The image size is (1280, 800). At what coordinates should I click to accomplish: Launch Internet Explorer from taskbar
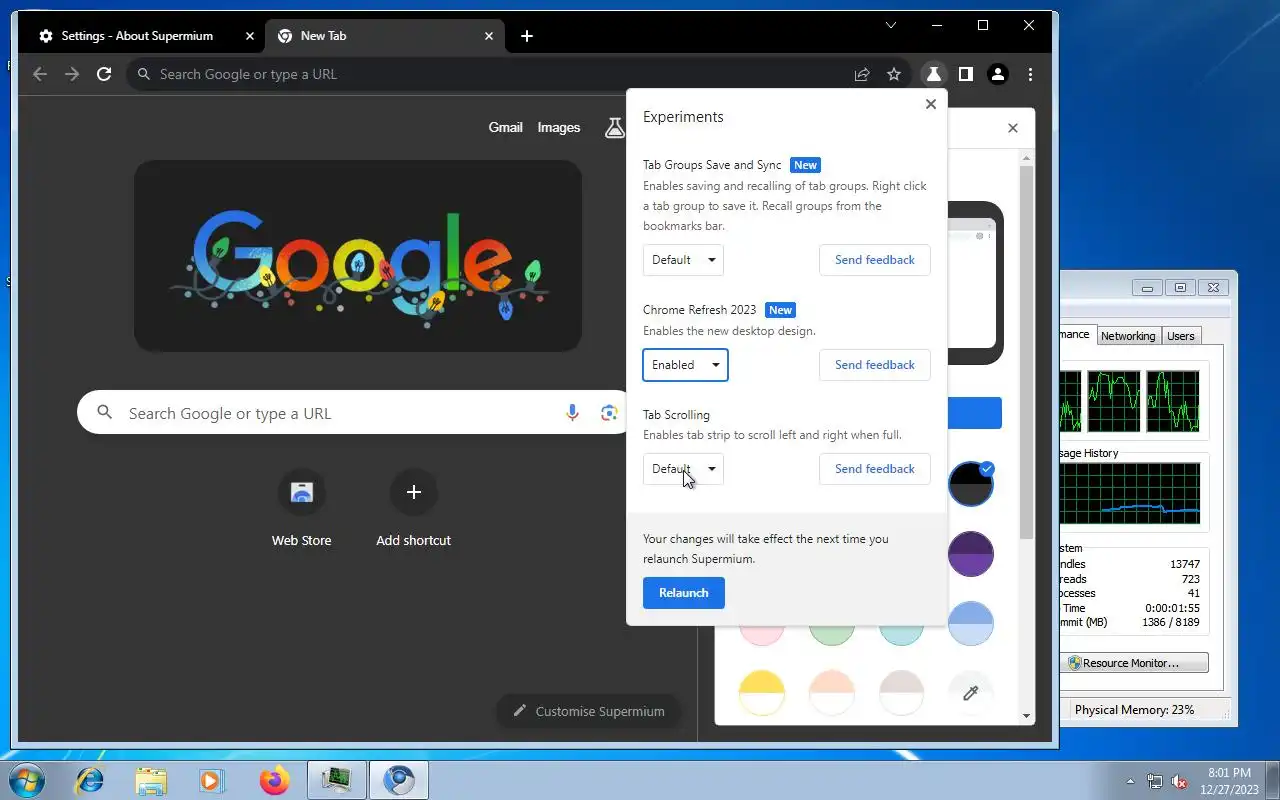click(90, 780)
